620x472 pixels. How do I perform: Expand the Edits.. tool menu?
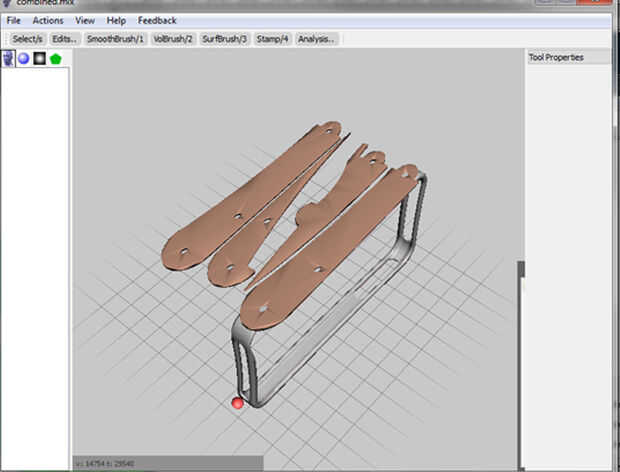65,38
